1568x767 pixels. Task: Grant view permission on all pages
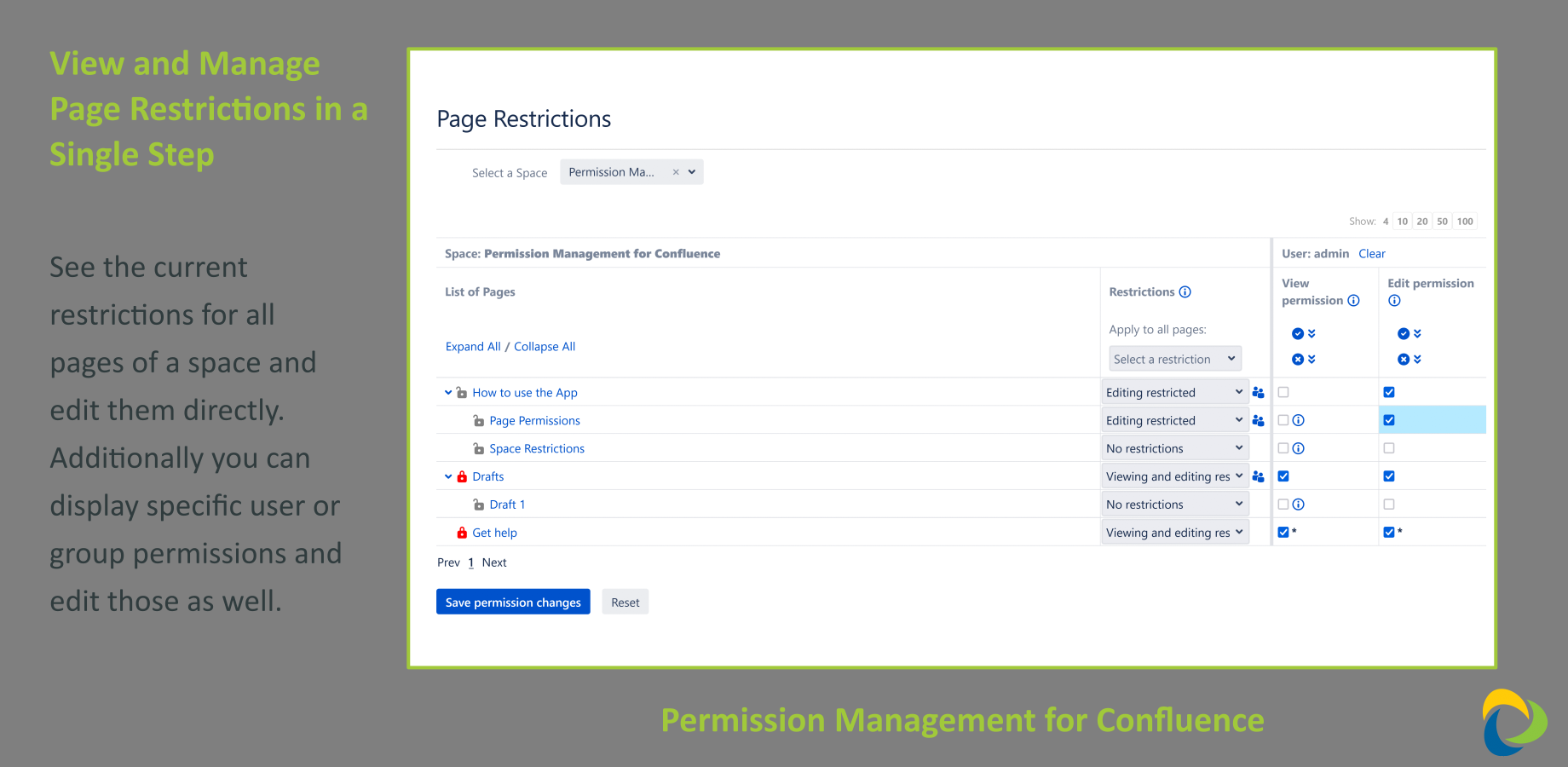(x=1304, y=333)
